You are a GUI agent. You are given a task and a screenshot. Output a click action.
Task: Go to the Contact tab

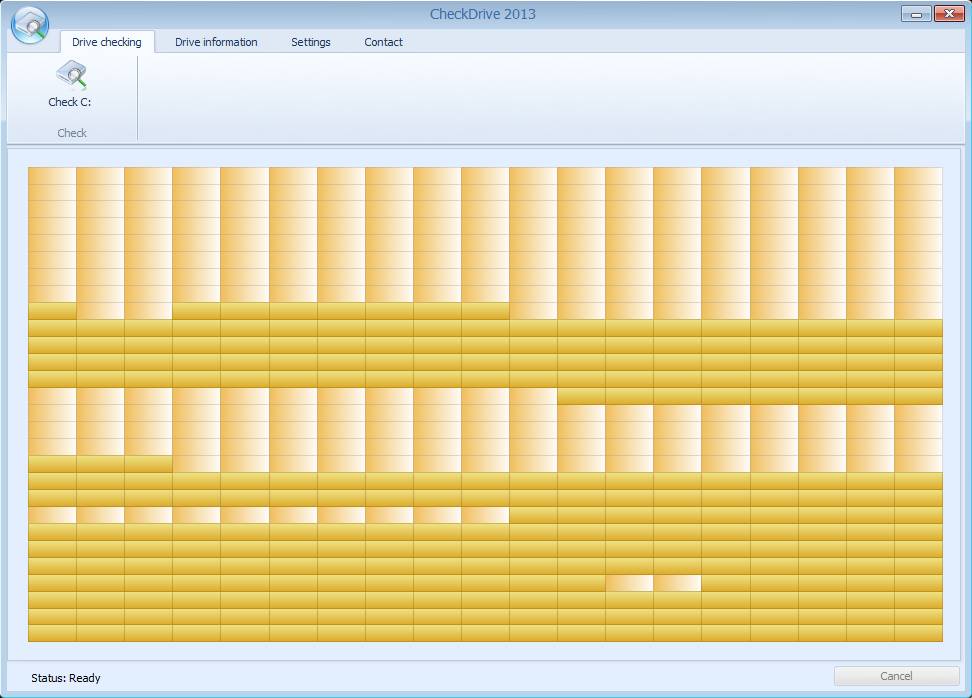383,42
